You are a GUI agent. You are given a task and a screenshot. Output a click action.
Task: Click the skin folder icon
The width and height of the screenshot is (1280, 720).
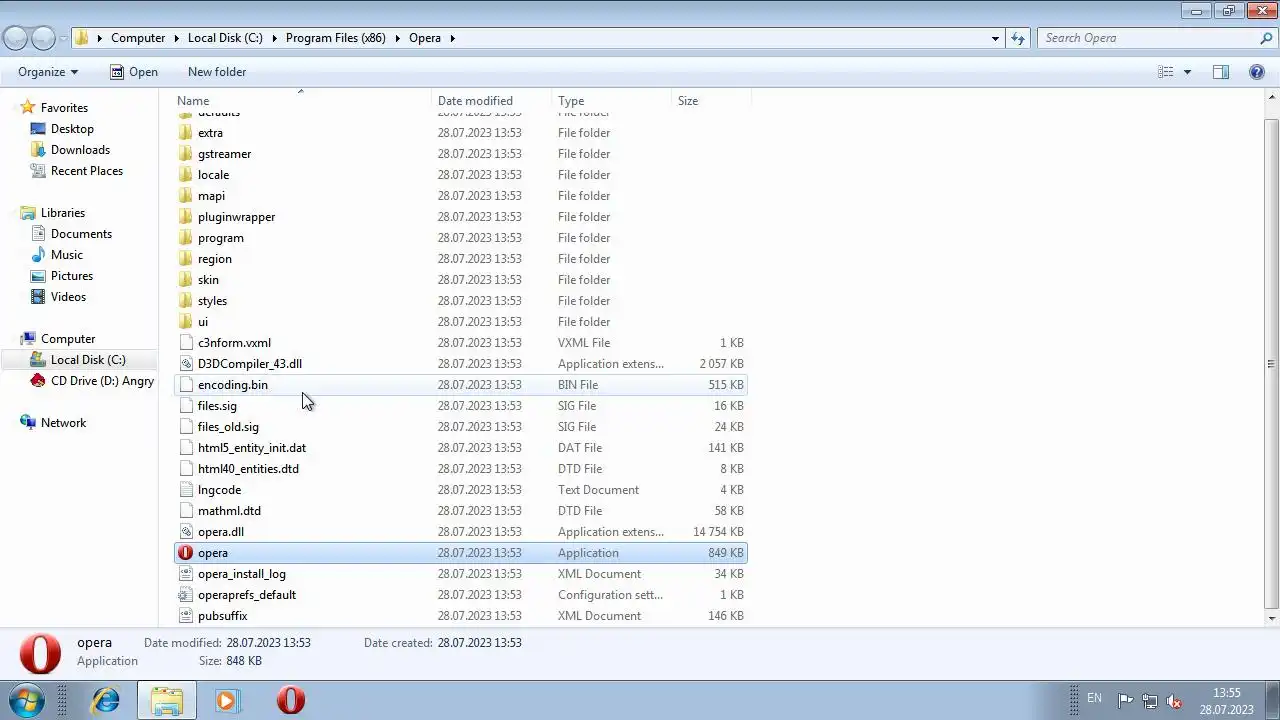(x=185, y=280)
